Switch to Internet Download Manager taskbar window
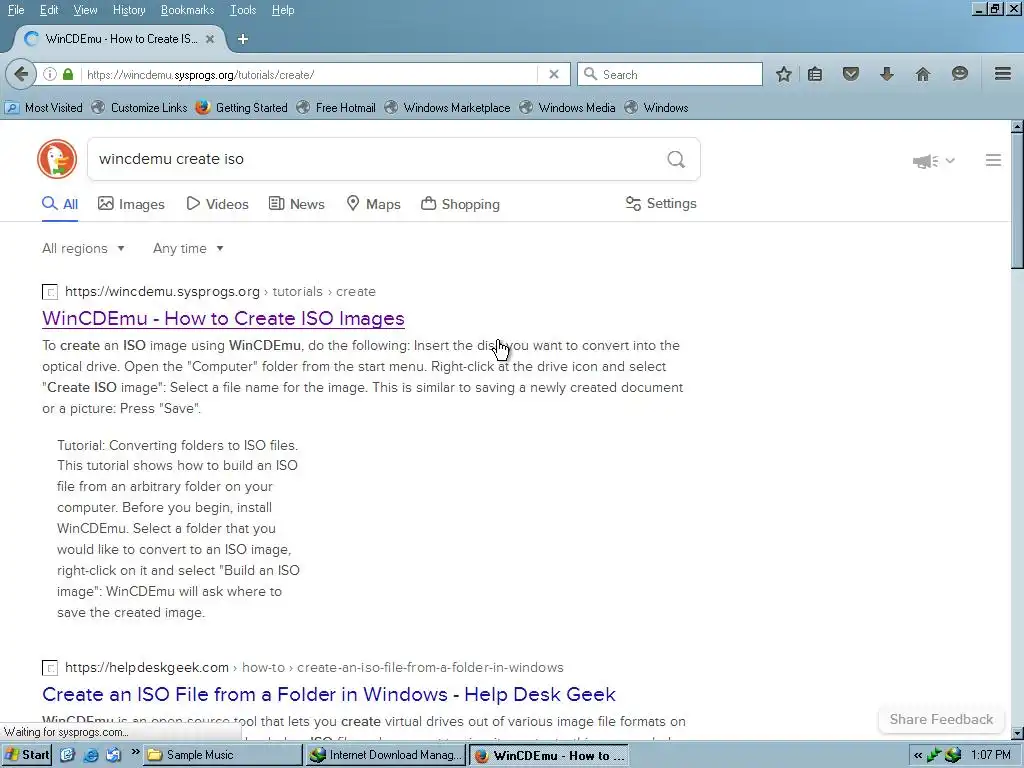Image resolution: width=1024 pixels, height=768 pixels. tap(386, 755)
